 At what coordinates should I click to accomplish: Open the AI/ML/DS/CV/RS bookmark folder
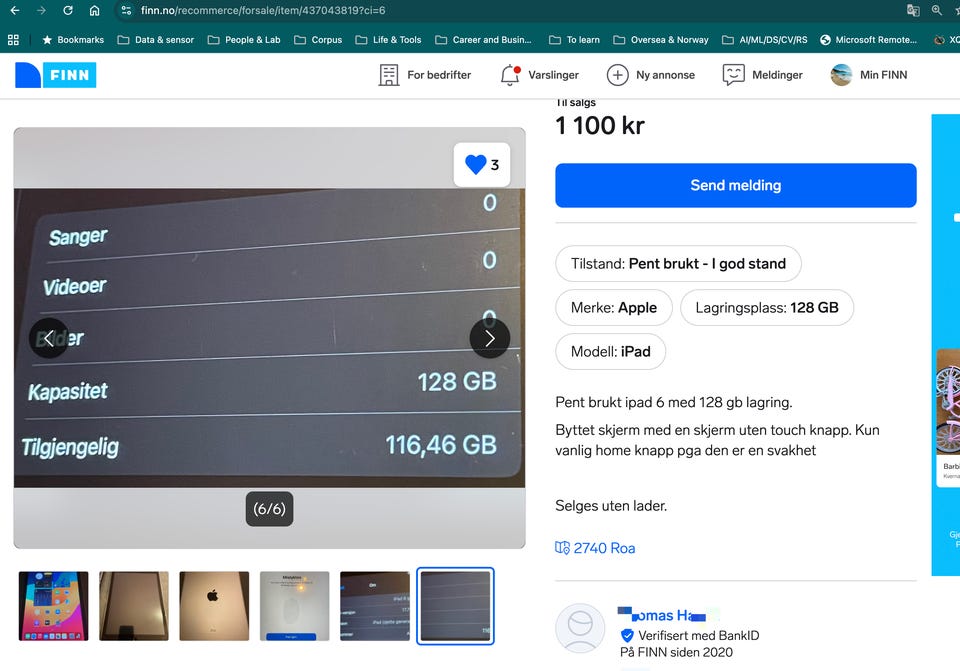(765, 40)
